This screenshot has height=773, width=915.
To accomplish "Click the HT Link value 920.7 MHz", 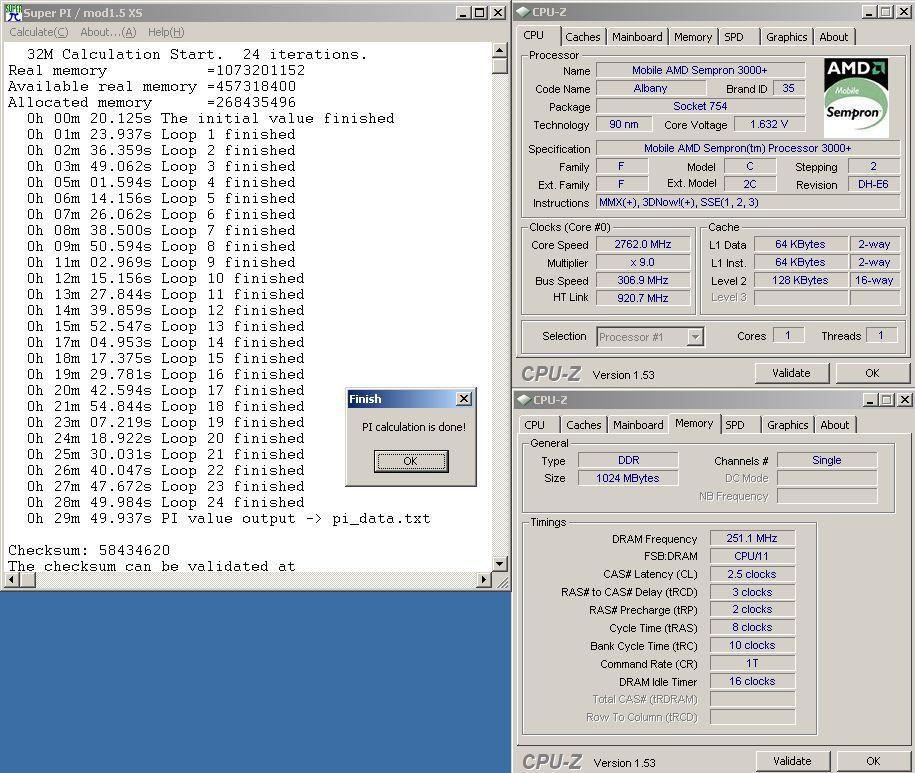I will point(643,298).
